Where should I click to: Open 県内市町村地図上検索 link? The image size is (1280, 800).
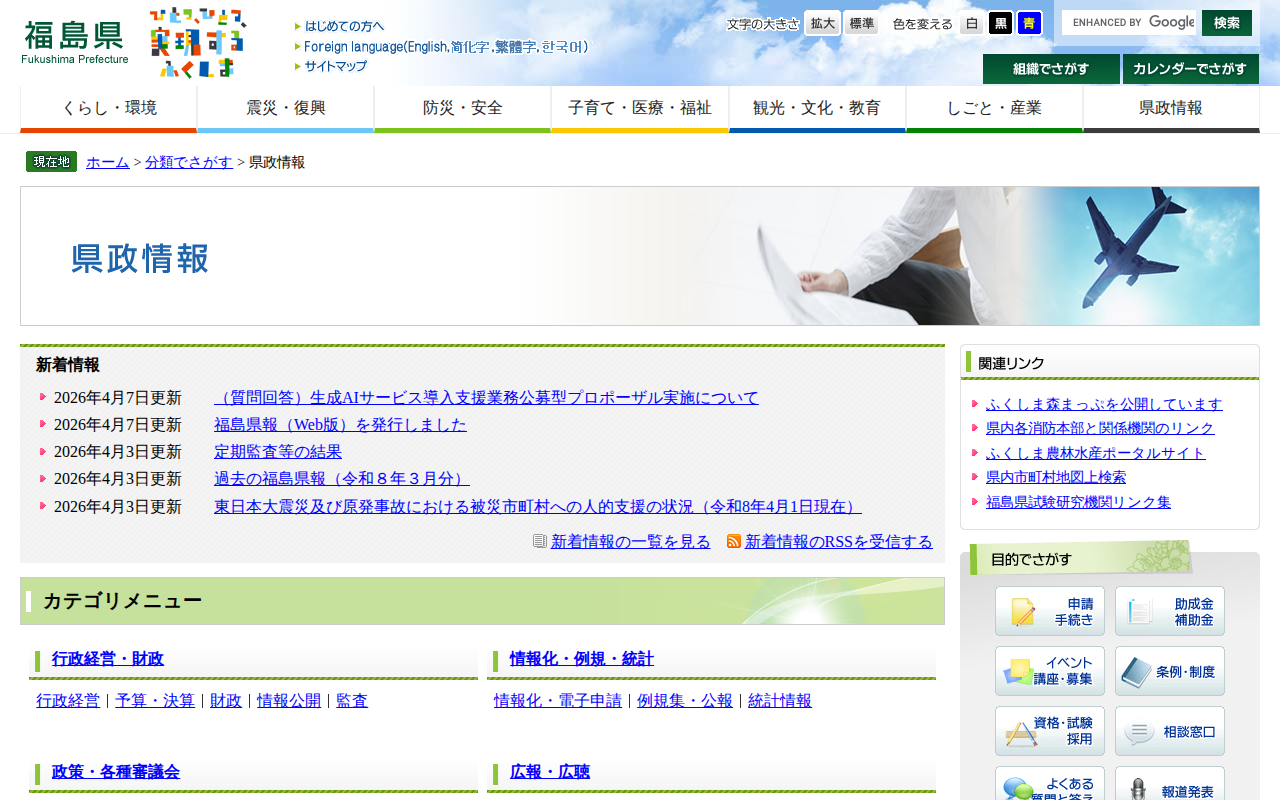(x=1056, y=477)
